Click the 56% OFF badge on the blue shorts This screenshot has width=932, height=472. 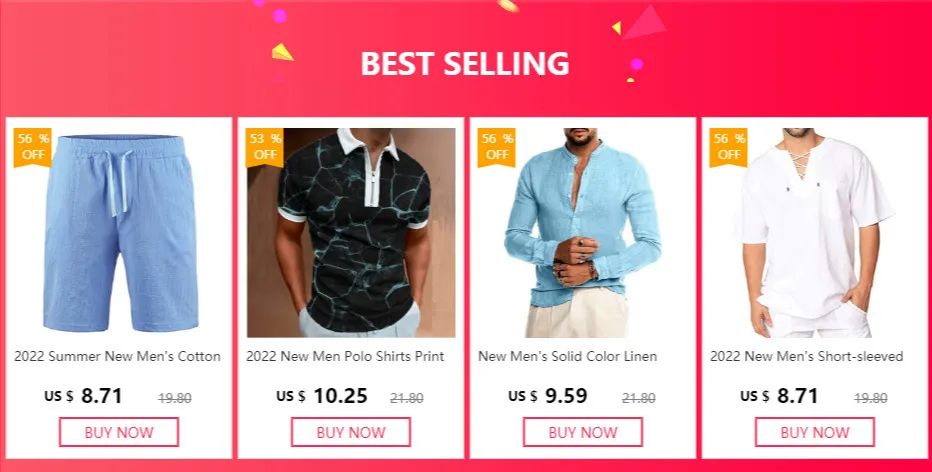33,147
